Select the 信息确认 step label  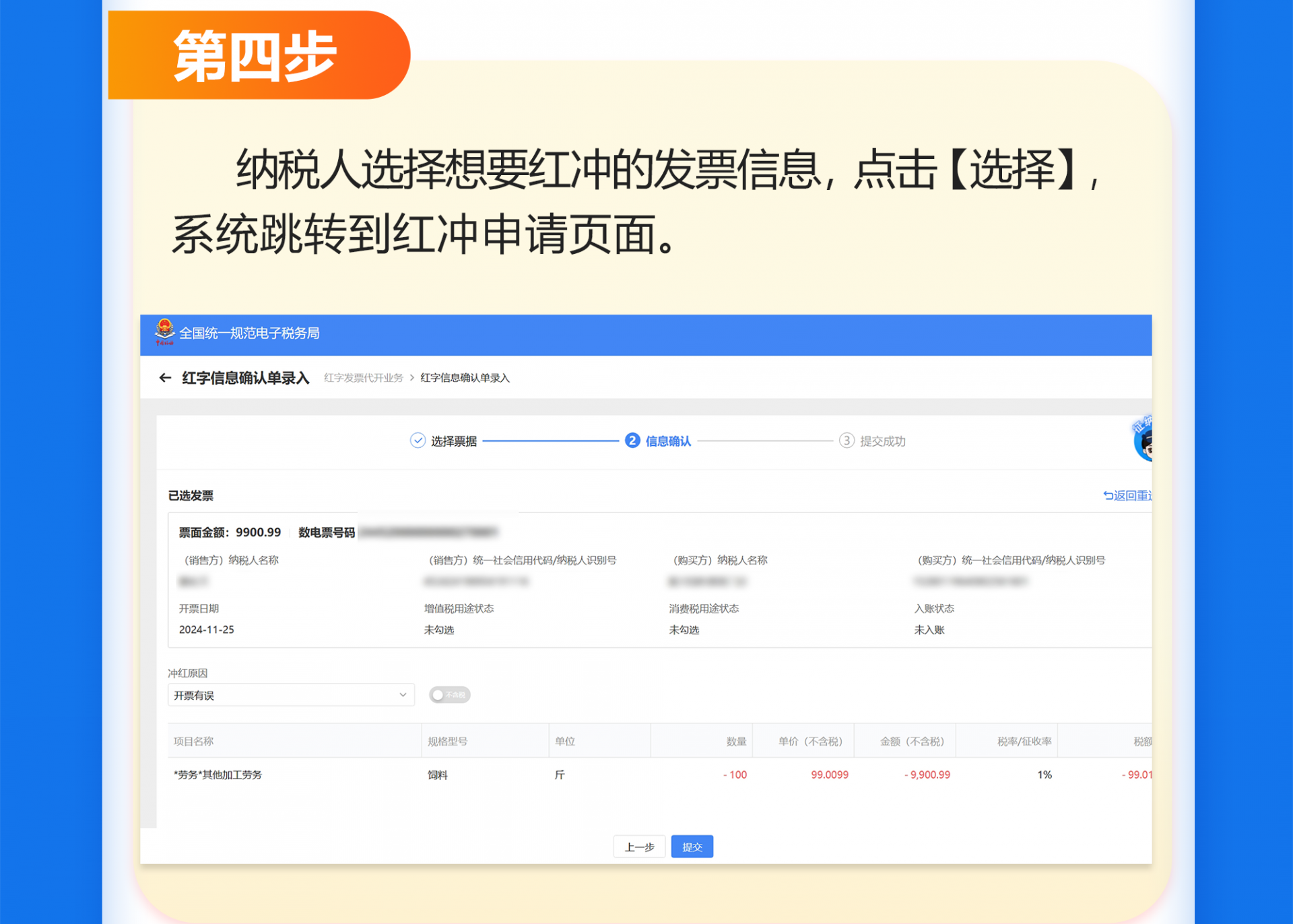tap(668, 441)
